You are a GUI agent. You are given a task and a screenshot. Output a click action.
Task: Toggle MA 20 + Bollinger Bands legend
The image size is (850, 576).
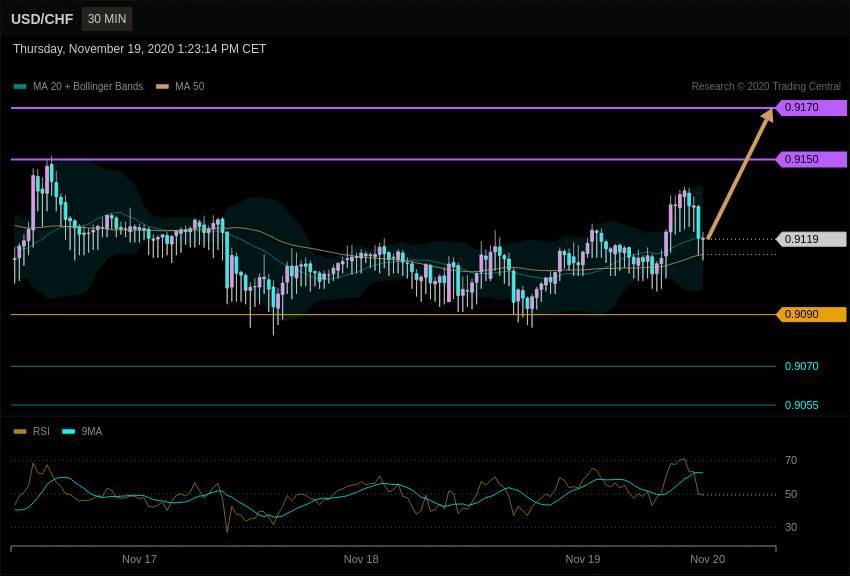[x=79, y=86]
